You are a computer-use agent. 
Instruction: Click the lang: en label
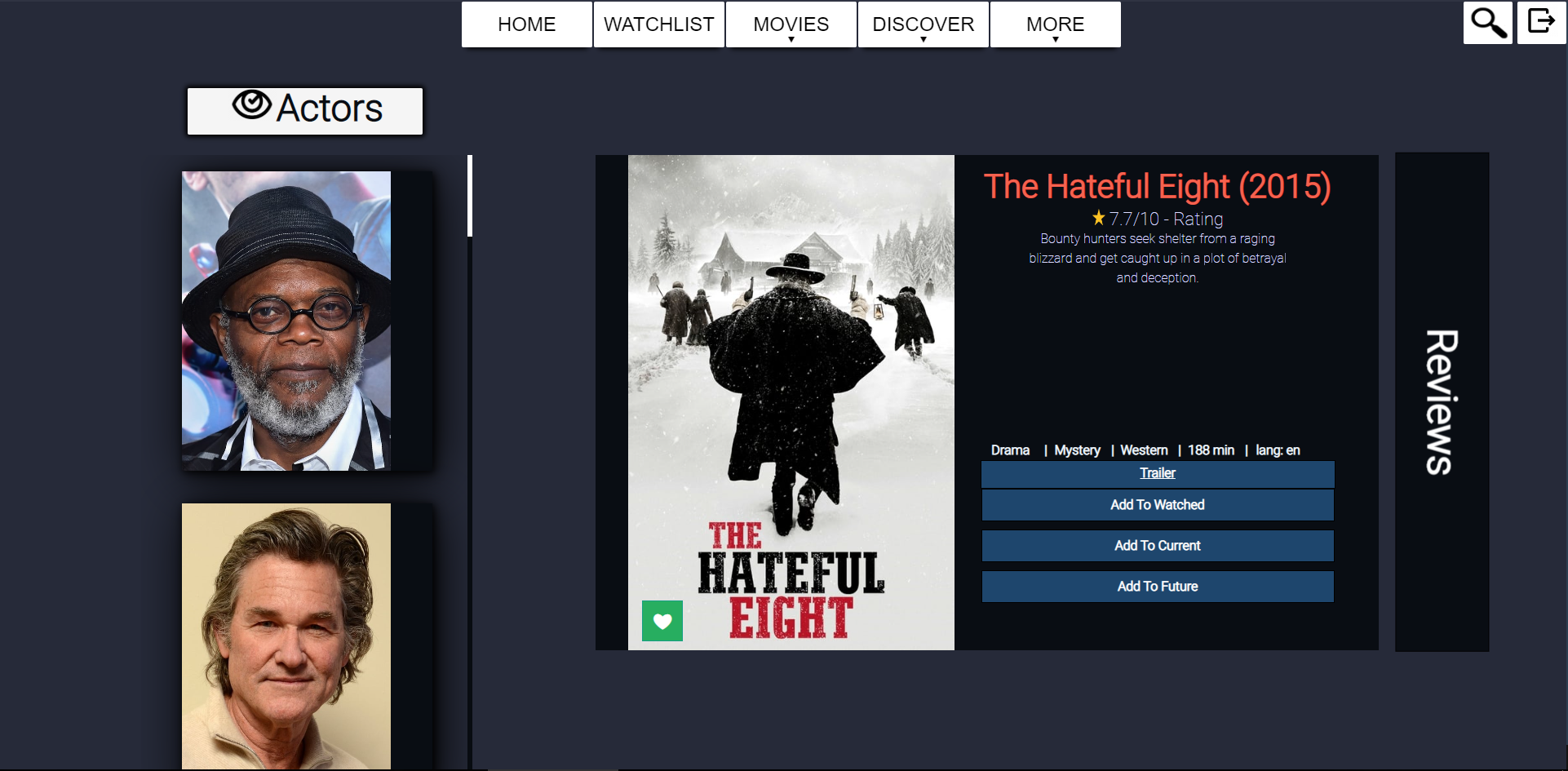(x=1278, y=450)
